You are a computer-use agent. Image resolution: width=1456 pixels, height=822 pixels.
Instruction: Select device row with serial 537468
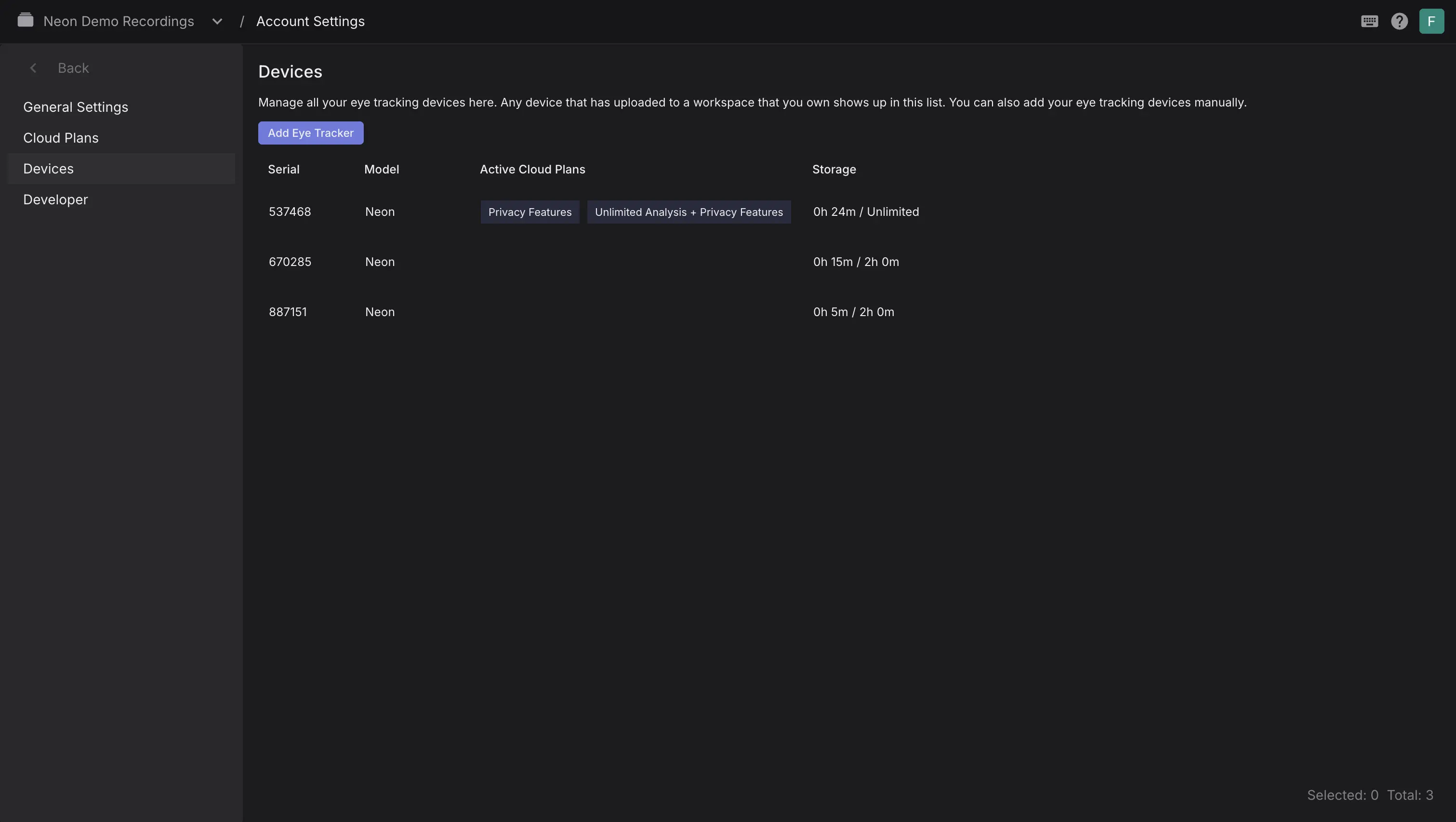tap(290, 212)
